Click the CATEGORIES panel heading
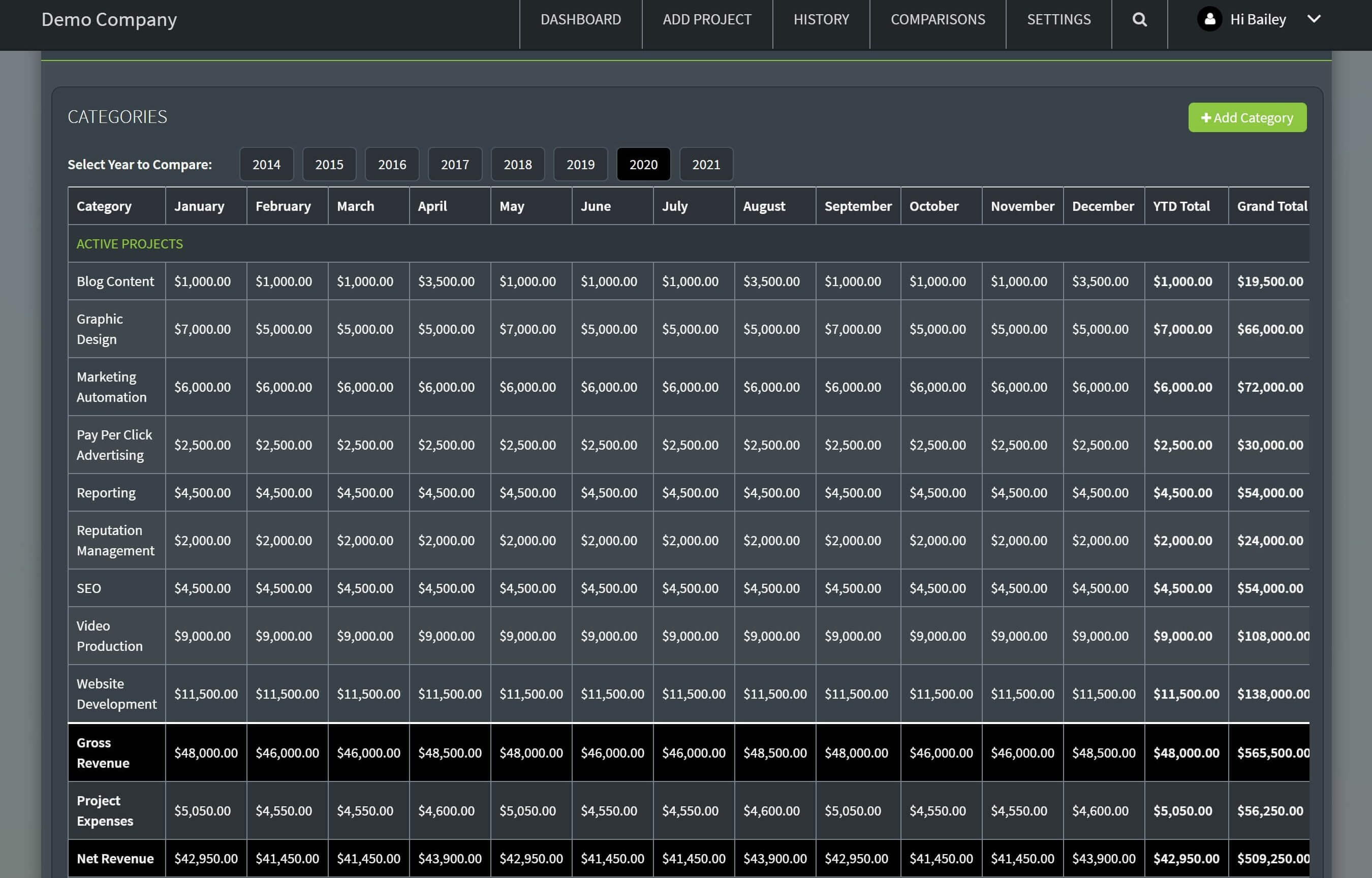 click(117, 116)
